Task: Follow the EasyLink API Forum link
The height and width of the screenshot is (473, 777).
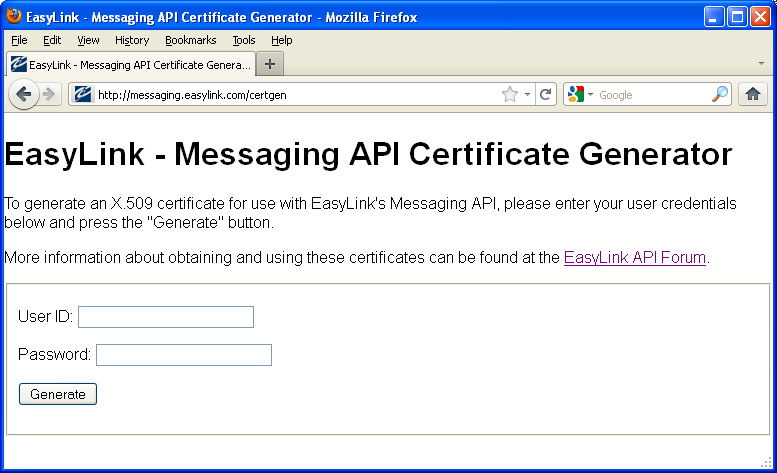Action: pos(635,258)
